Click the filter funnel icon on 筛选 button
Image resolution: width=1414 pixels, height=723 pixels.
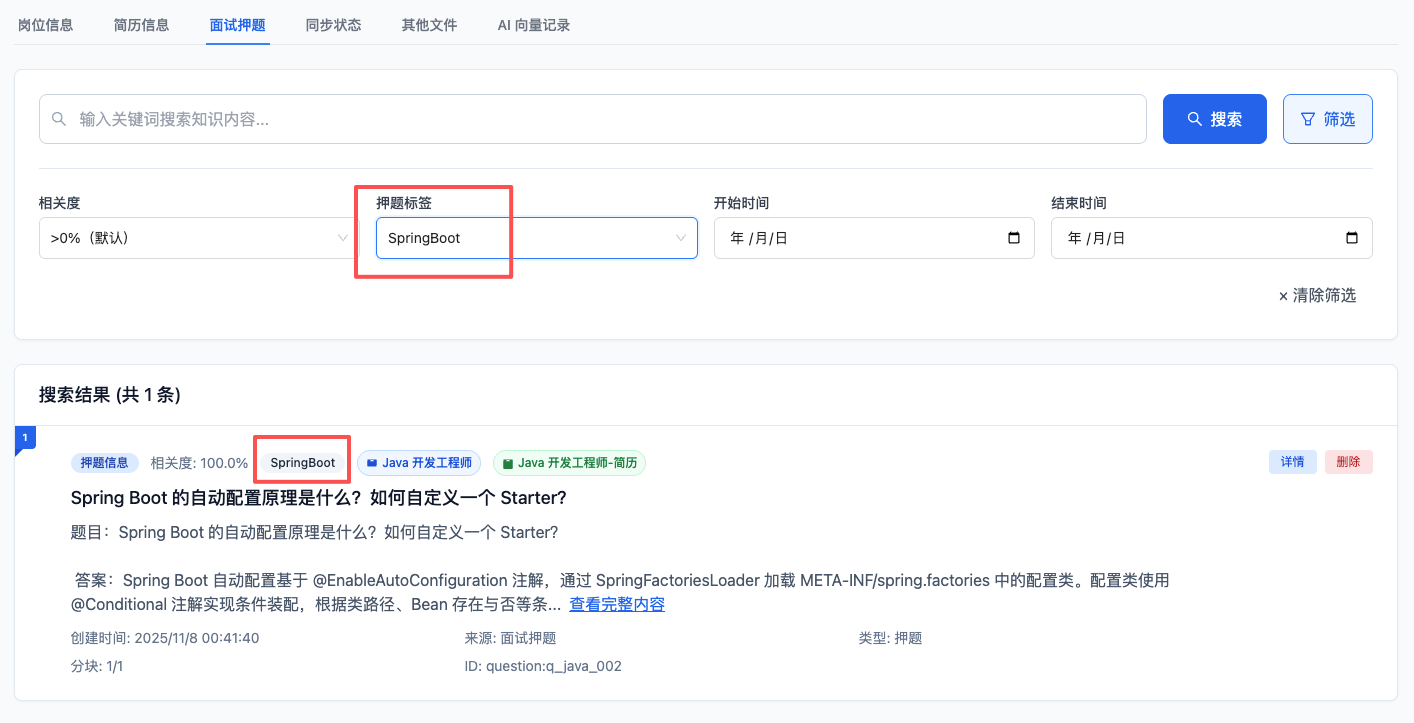1308,118
